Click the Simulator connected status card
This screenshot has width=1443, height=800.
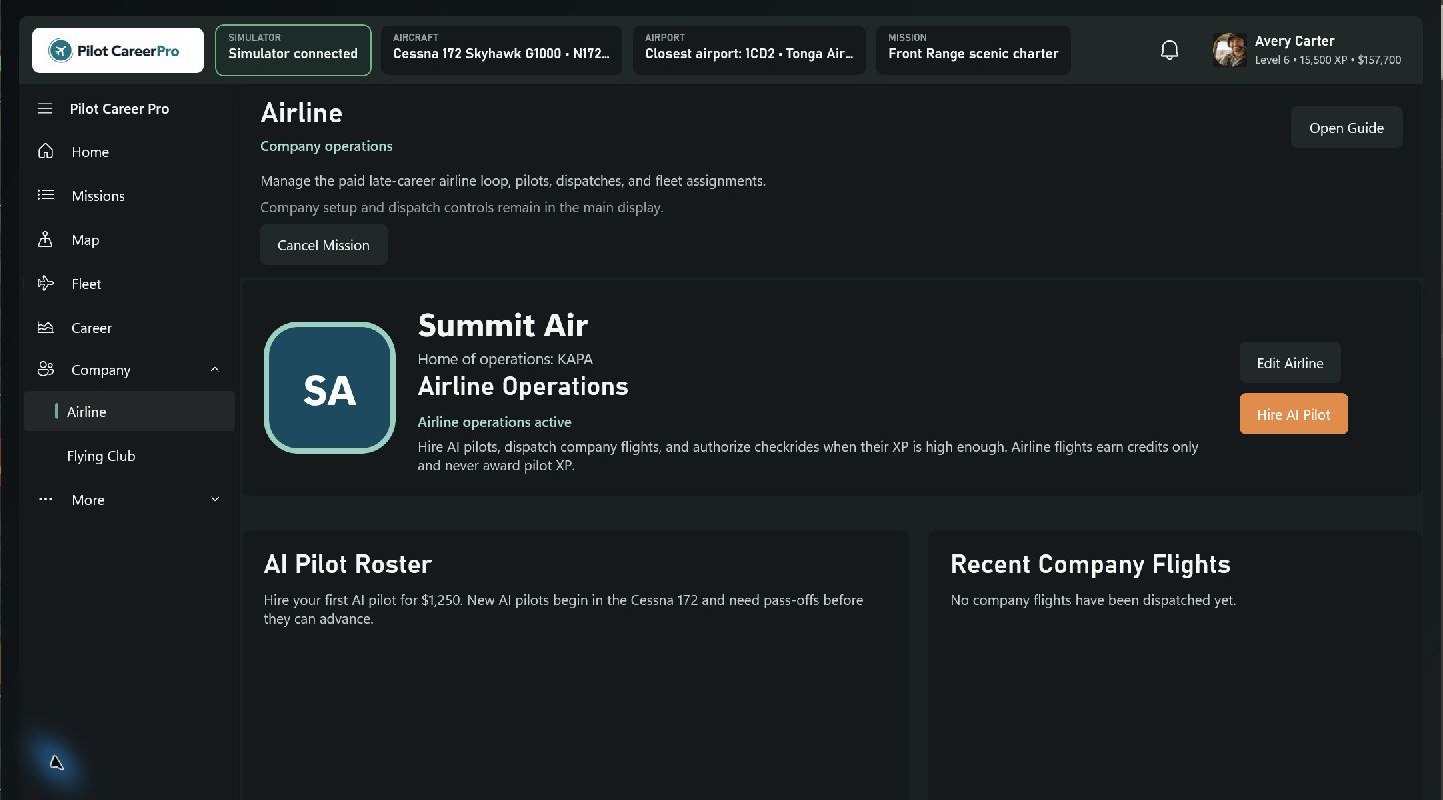click(x=293, y=50)
